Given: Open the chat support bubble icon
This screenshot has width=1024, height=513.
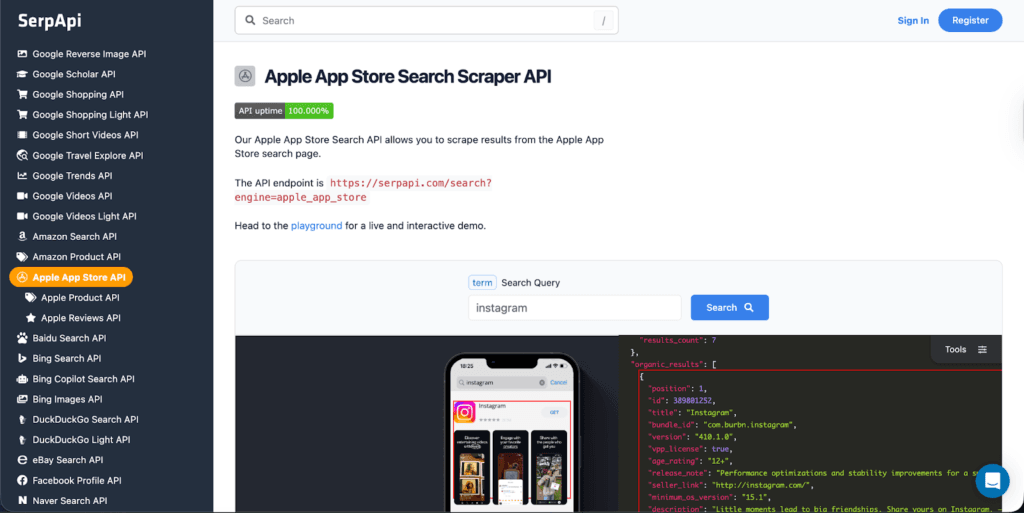Looking at the screenshot, I should point(992,481).
